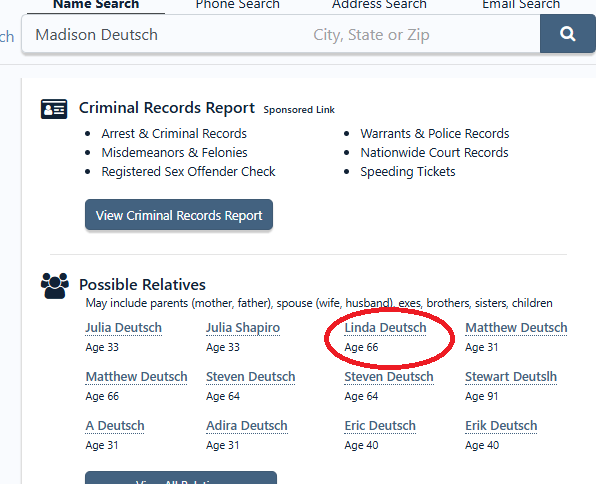This screenshot has height=484, width=596.
Task: Switch to the Phone Search tab
Action: (x=238, y=5)
